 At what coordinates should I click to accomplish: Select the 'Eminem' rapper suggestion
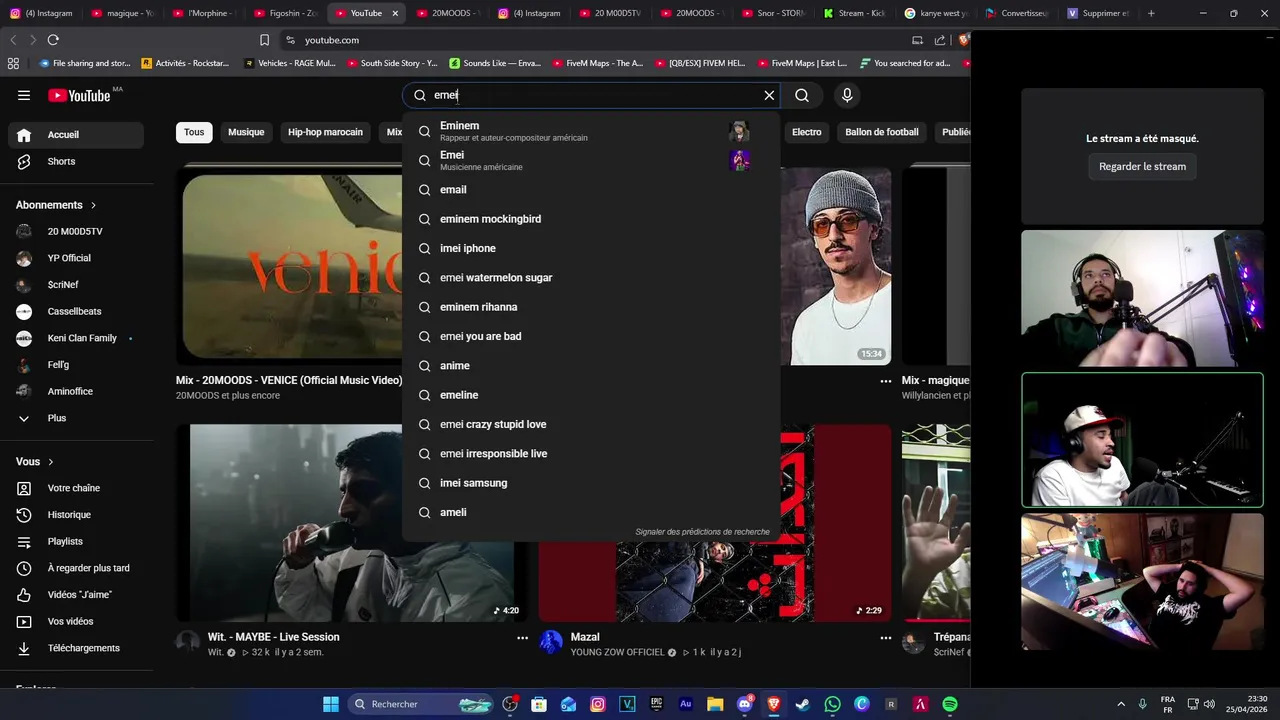point(591,131)
